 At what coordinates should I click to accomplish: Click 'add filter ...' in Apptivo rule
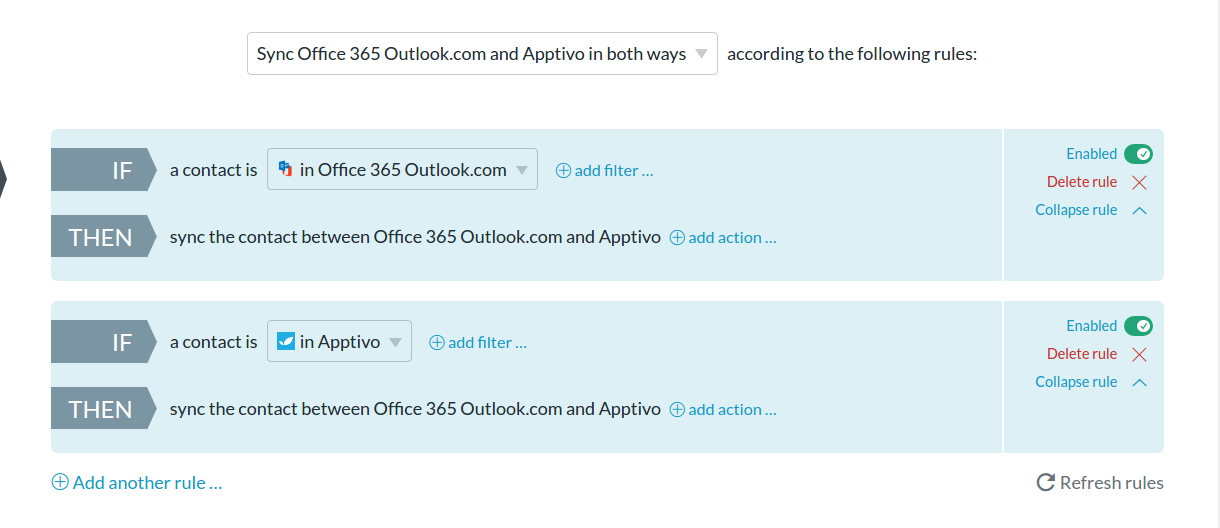coord(487,343)
